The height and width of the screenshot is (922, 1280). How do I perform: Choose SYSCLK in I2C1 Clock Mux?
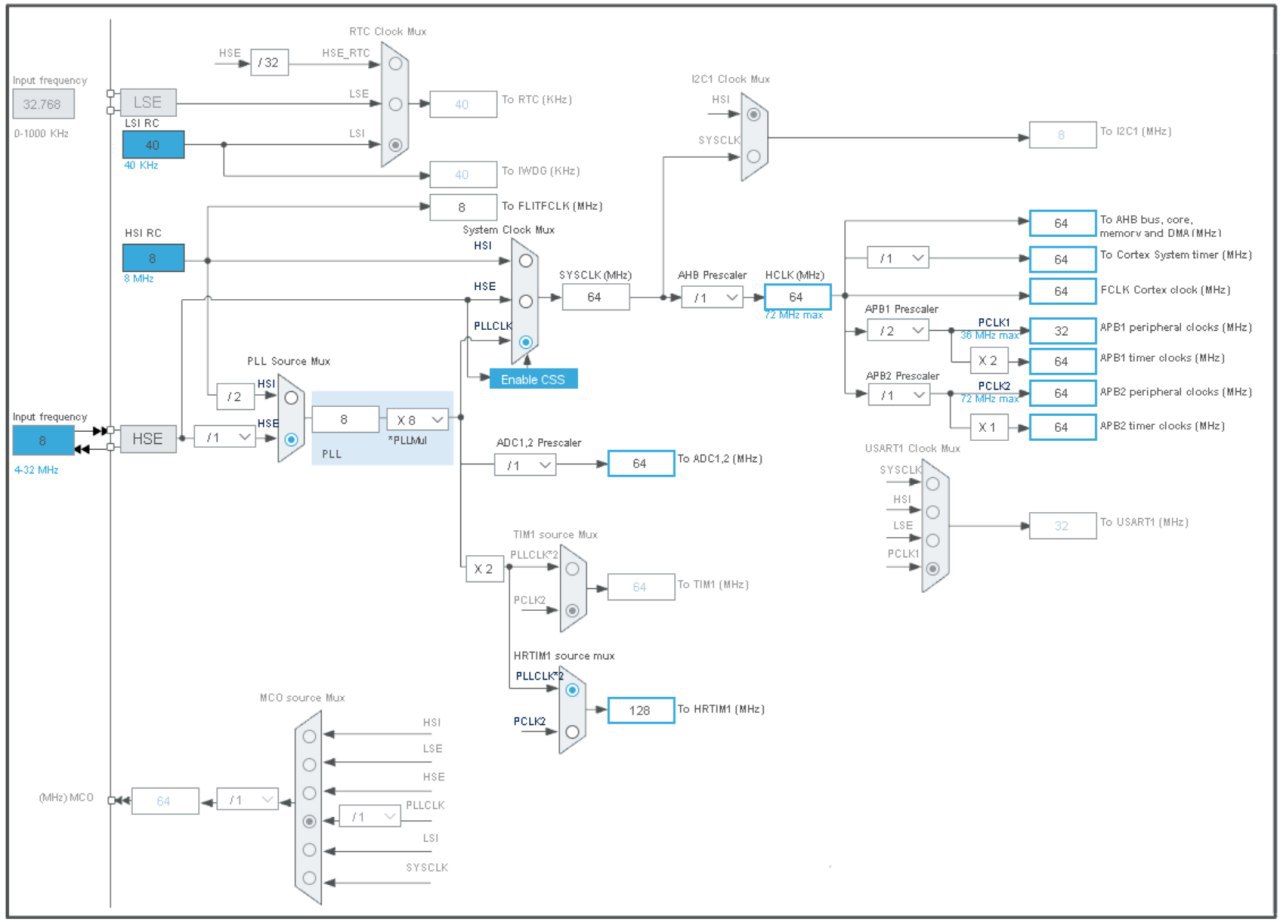point(754,155)
